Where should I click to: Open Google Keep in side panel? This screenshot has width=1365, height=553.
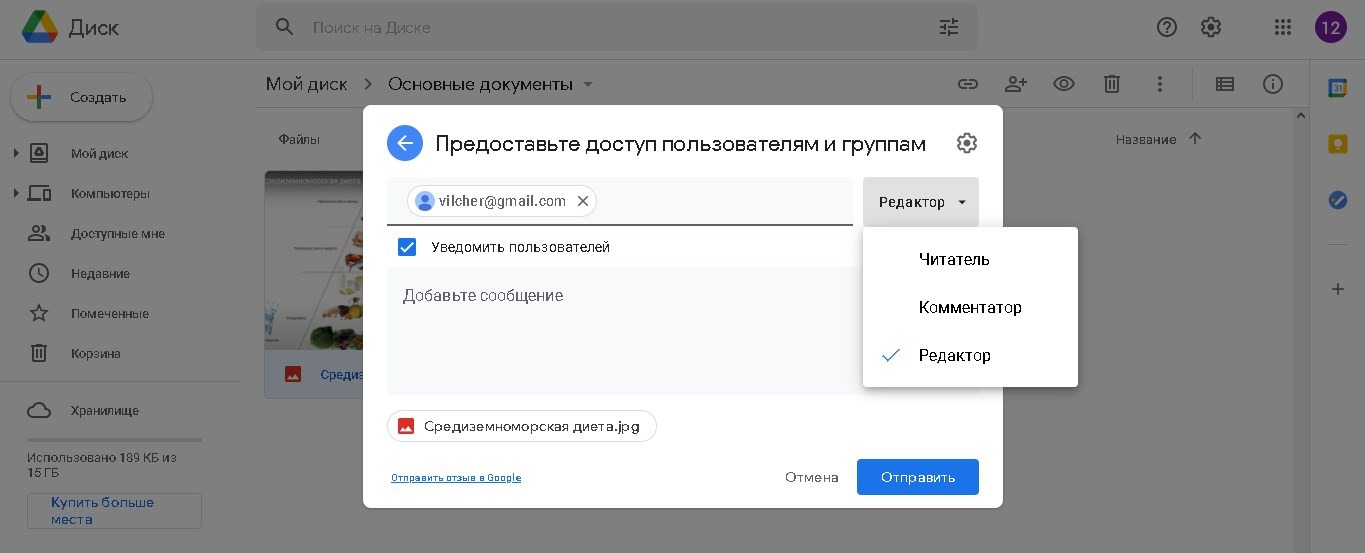tap(1337, 144)
